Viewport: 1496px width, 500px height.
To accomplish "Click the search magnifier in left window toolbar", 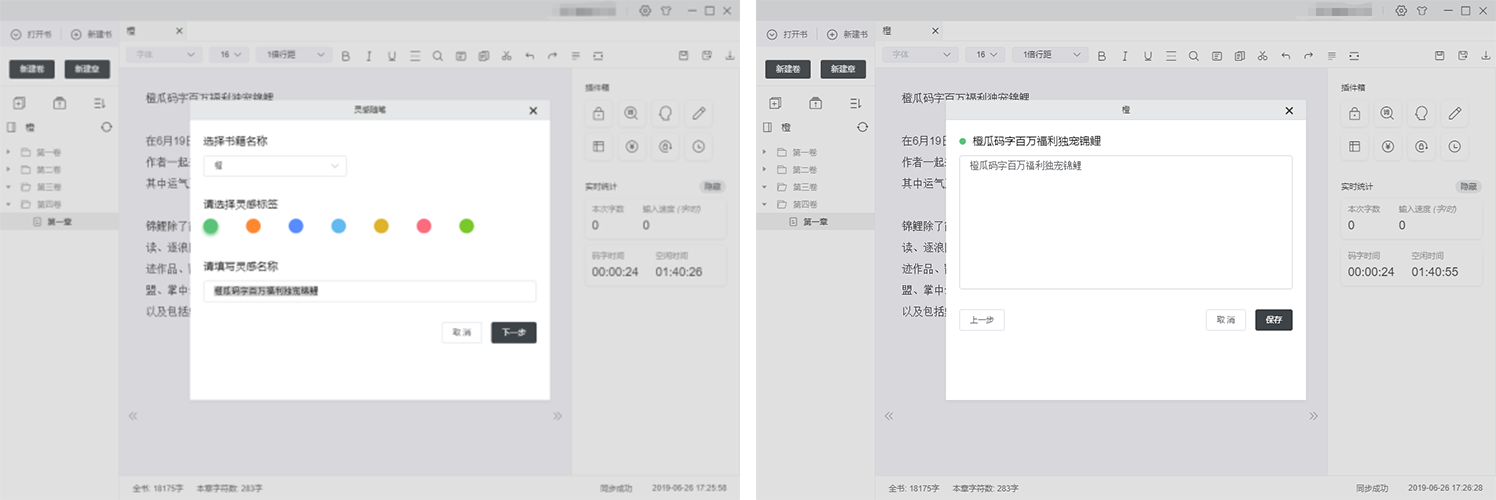I will [437, 55].
